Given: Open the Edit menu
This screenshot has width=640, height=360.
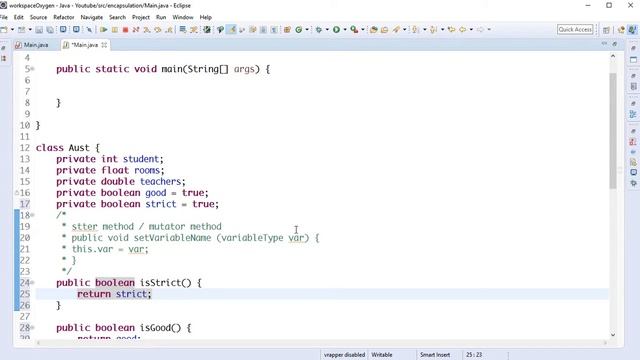Looking at the screenshot, I should [18, 17].
